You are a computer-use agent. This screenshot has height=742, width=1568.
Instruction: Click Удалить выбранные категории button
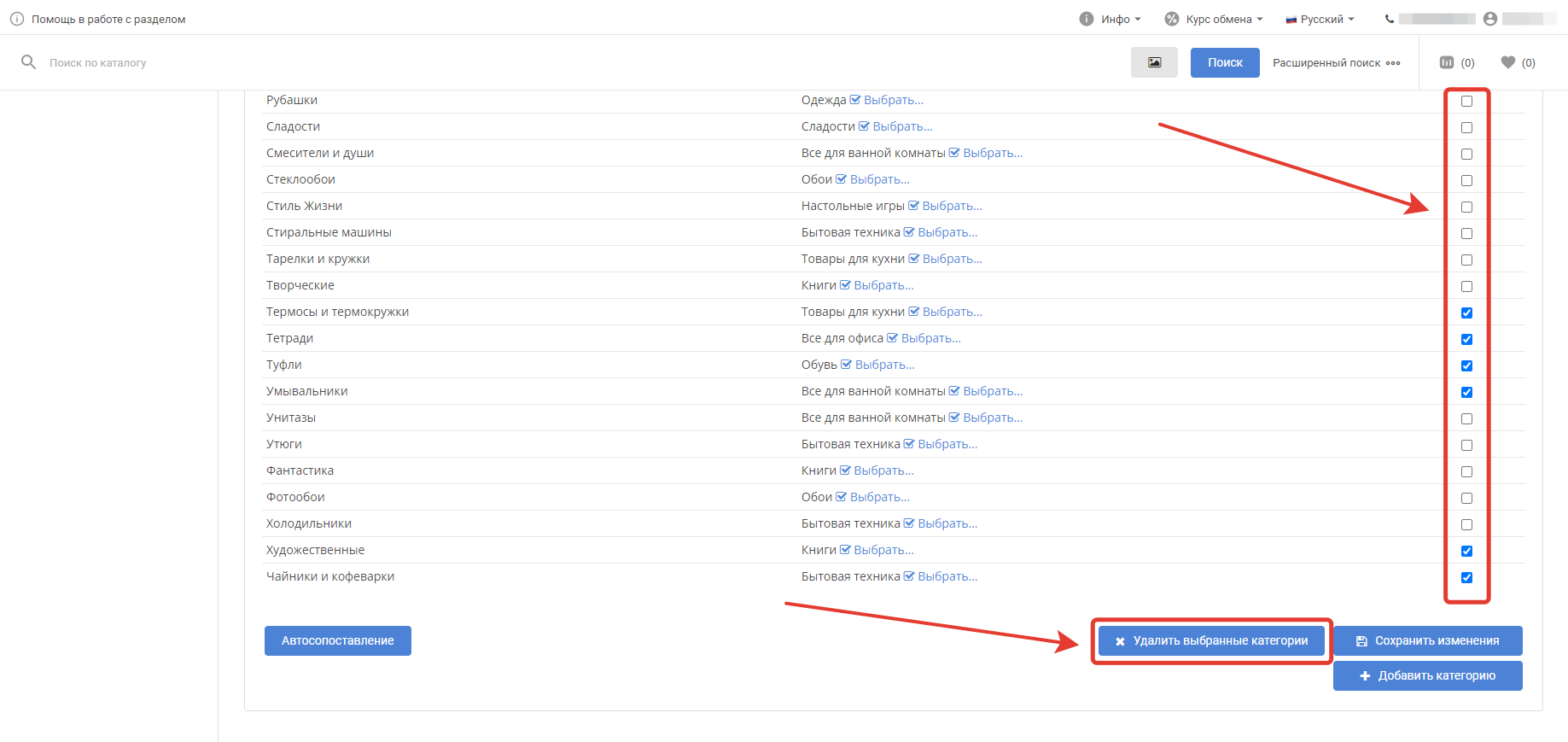click(1211, 640)
